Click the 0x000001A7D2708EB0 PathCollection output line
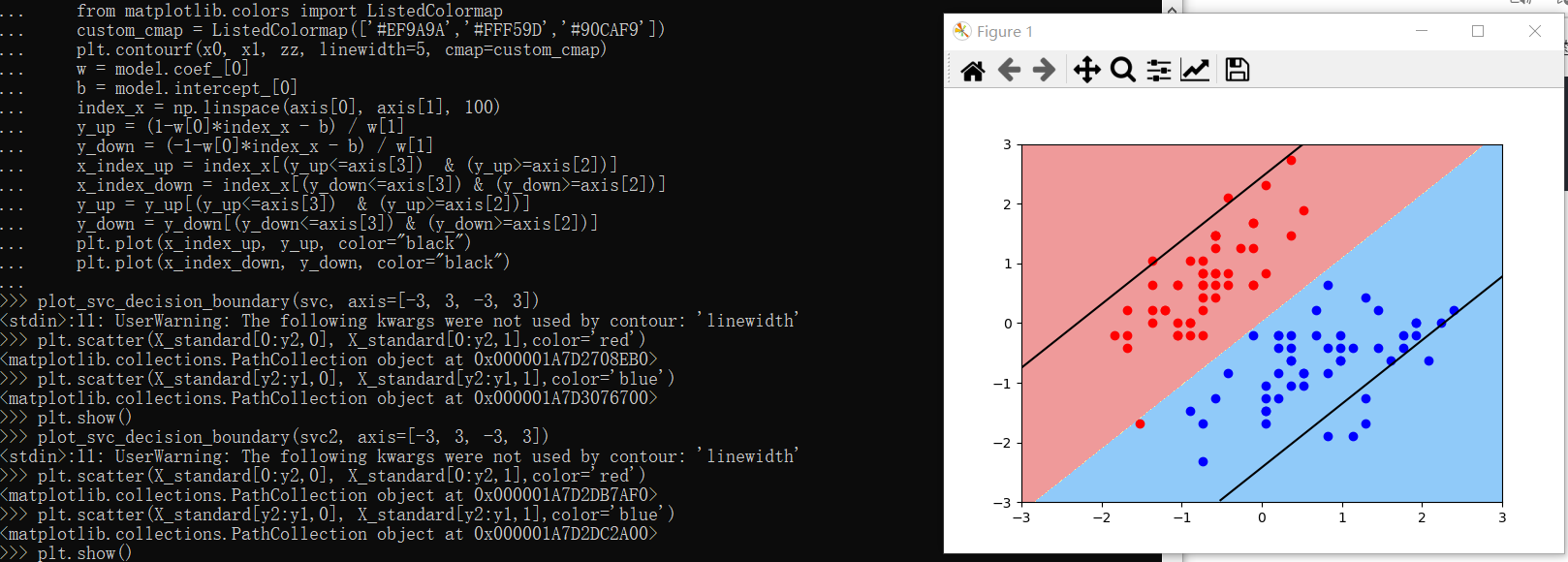 pos(329,359)
